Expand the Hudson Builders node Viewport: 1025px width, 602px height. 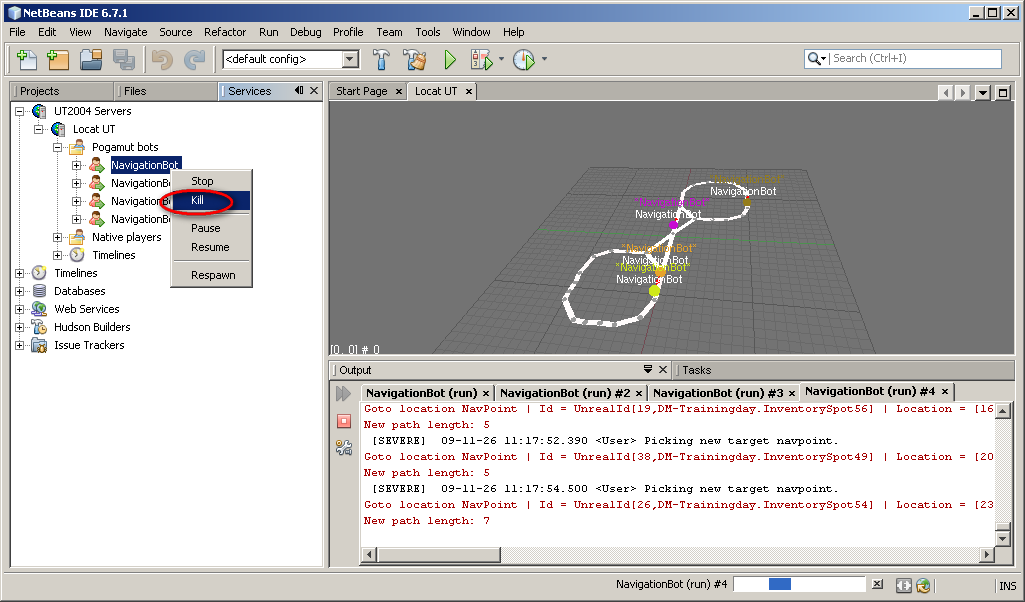tap(20, 327)
